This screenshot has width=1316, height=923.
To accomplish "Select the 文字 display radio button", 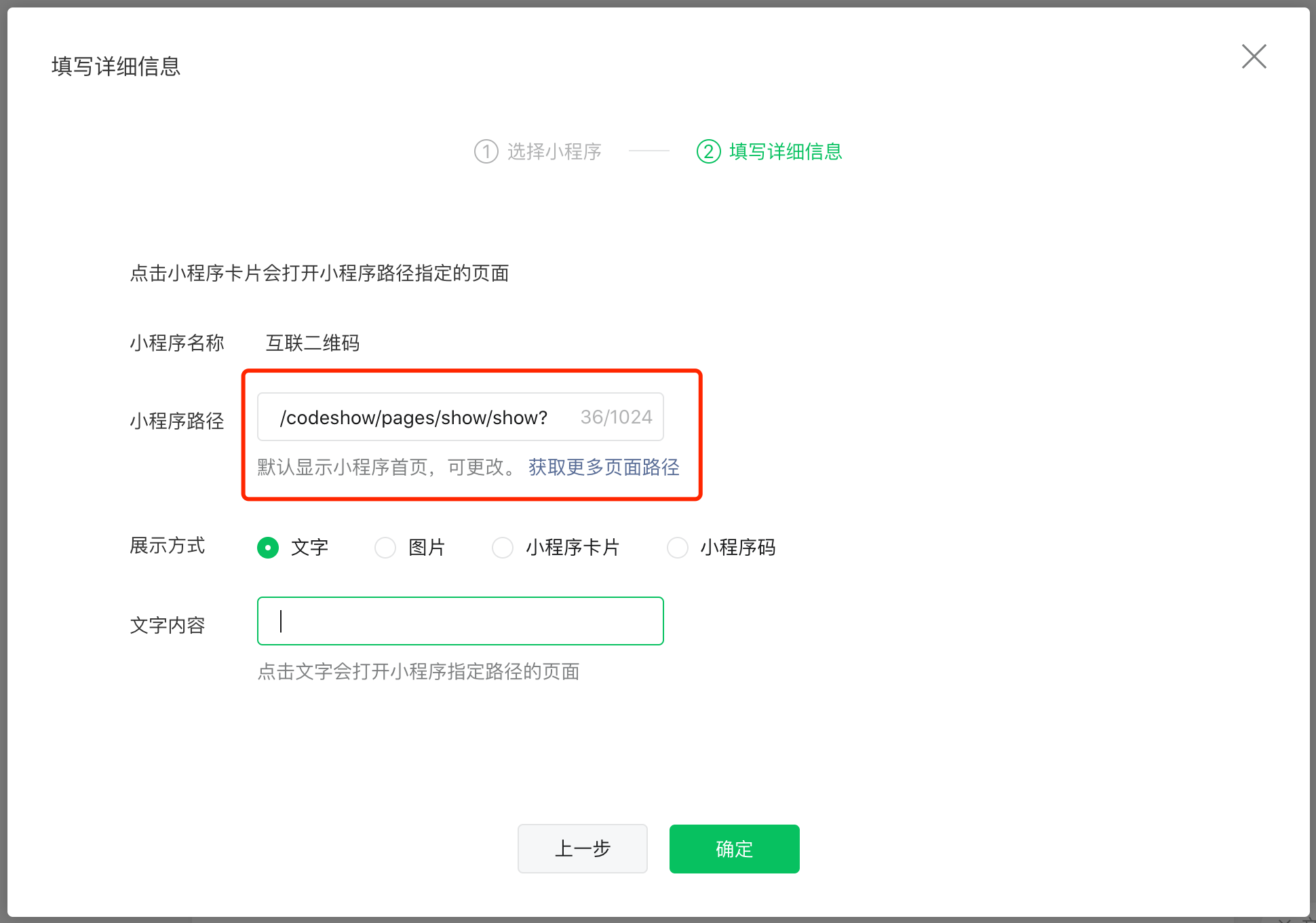I will (x=268, y=547).
